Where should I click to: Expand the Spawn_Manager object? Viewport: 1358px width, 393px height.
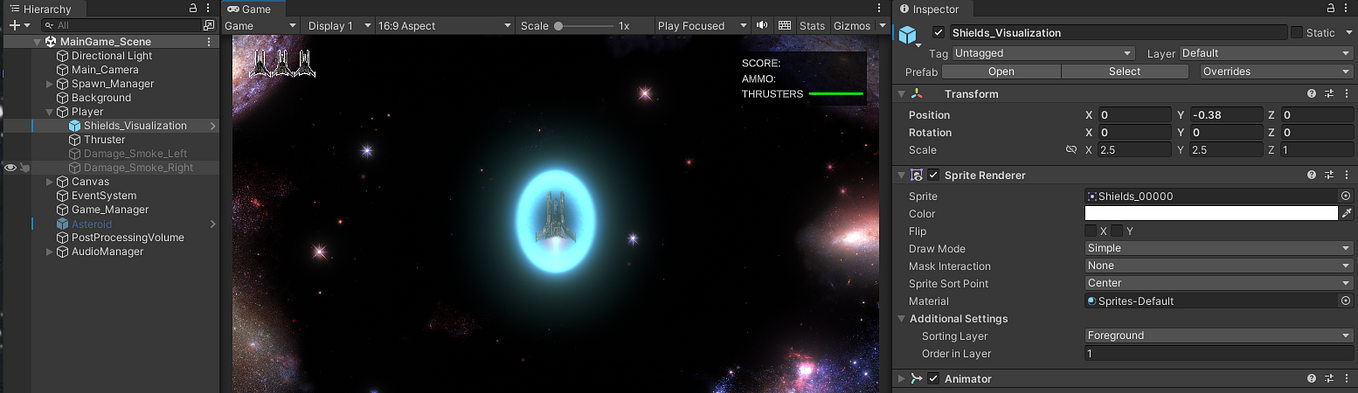point(50,84)
